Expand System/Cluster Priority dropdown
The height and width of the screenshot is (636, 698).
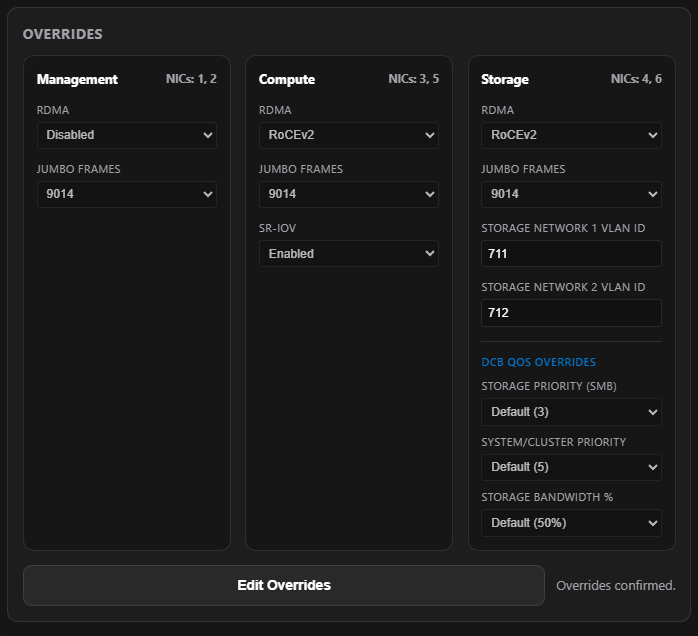571,467
